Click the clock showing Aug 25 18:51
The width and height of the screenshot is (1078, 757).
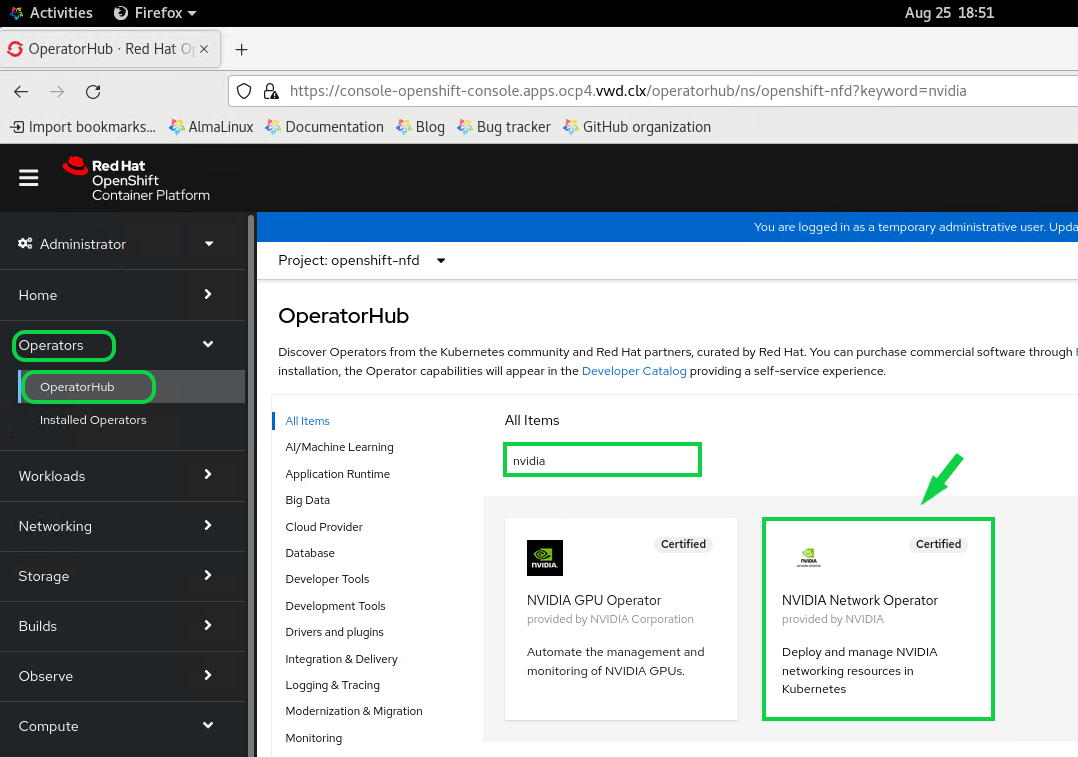click(949, 12)
